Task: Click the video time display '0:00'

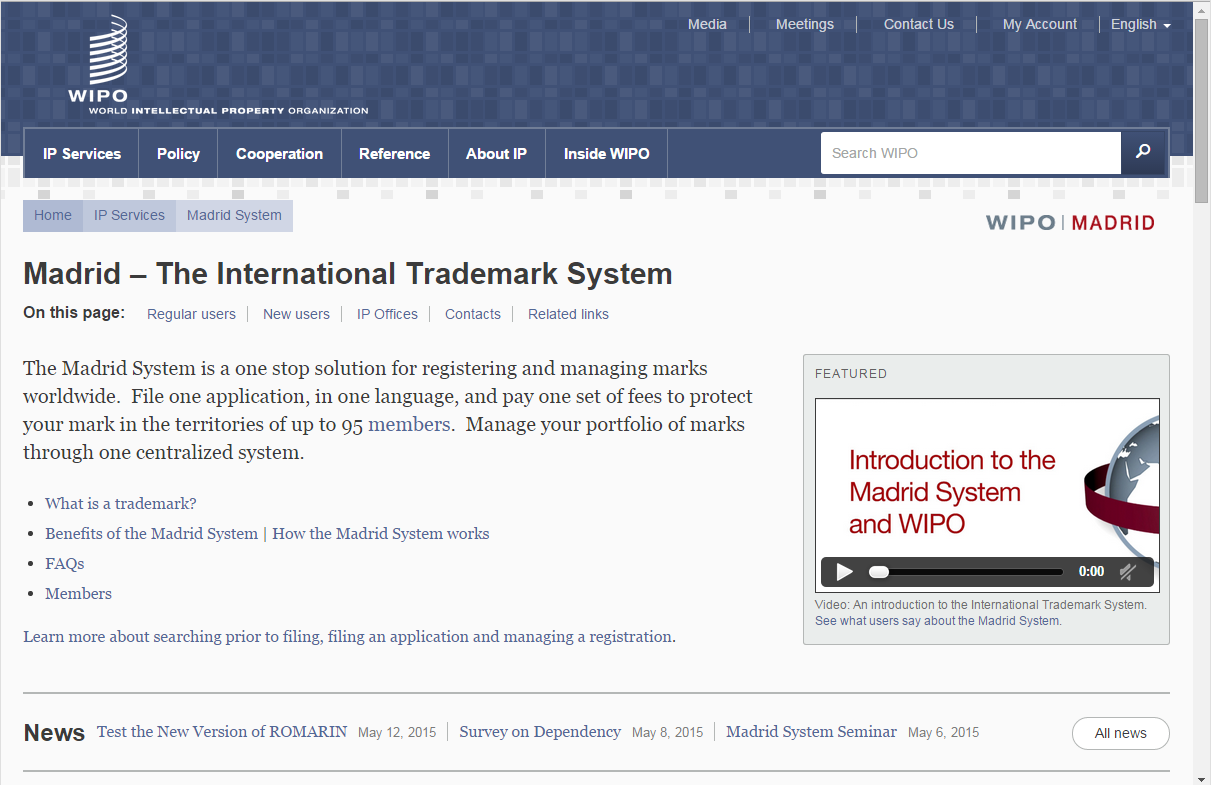Action: 1092,572
